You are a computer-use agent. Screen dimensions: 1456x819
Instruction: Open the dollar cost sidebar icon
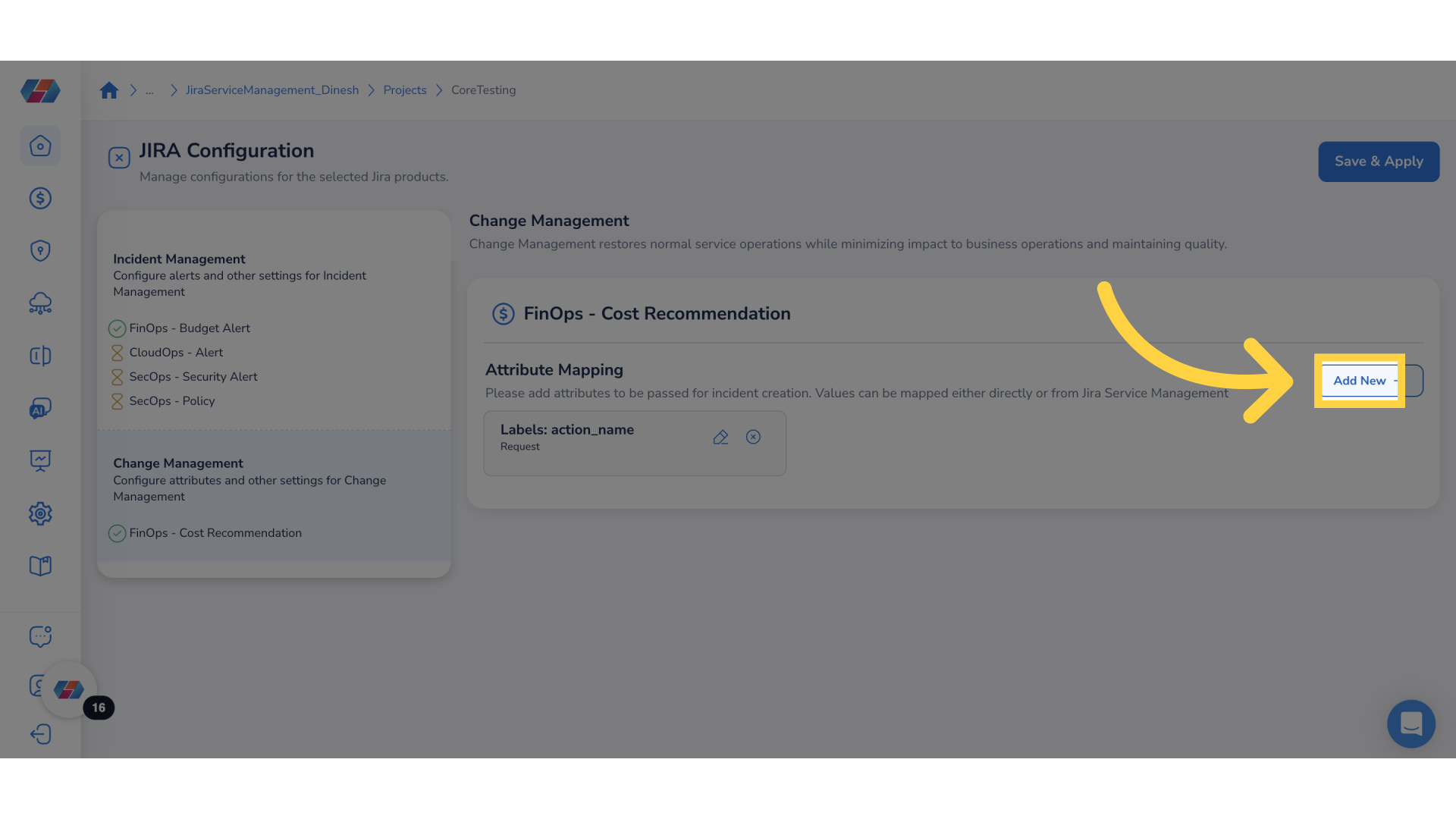point(40,198)
